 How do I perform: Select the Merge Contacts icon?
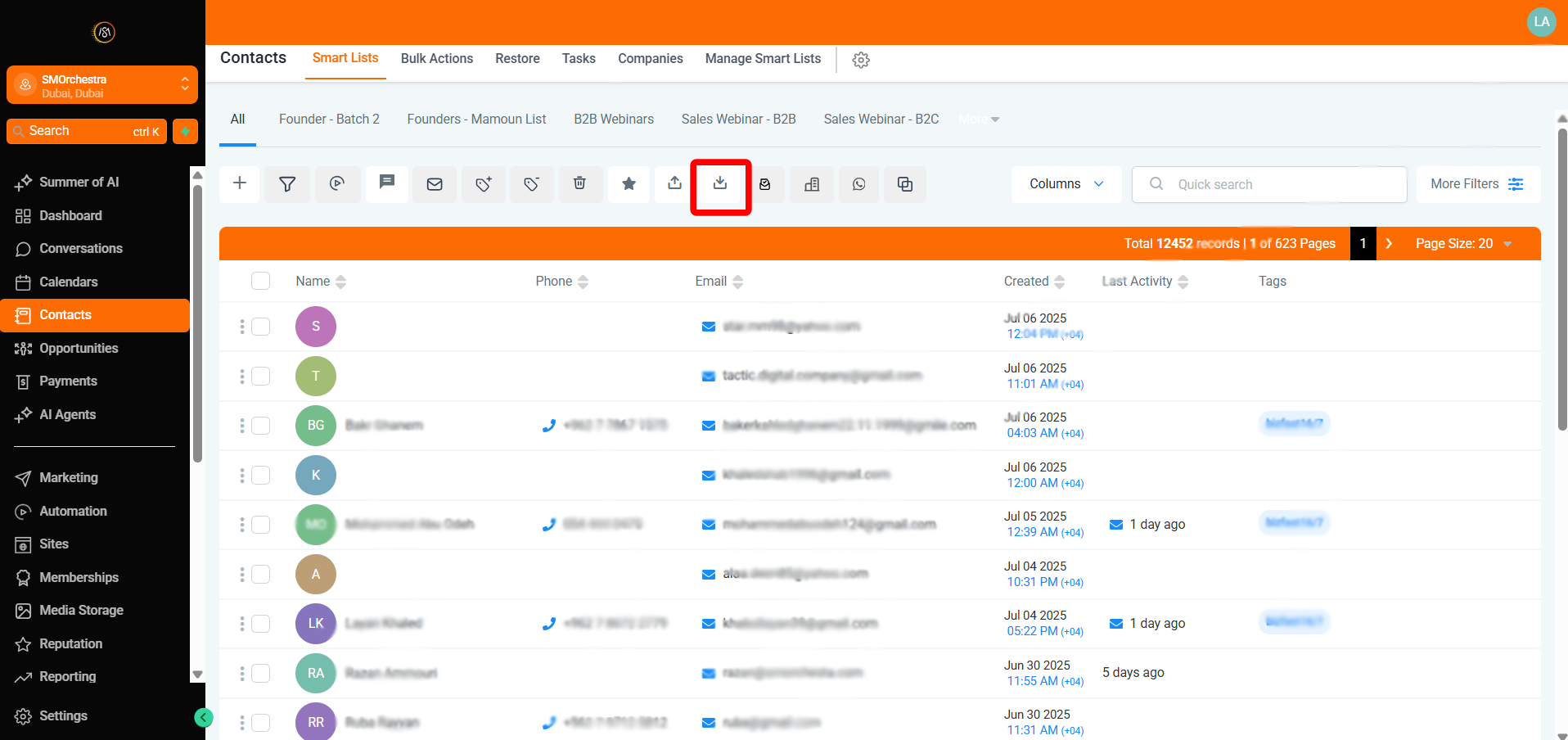click(904, 184)
